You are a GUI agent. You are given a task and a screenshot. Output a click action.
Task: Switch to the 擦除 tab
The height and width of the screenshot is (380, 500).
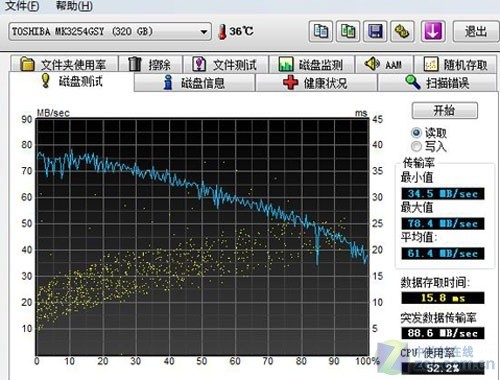click(151, 64)
